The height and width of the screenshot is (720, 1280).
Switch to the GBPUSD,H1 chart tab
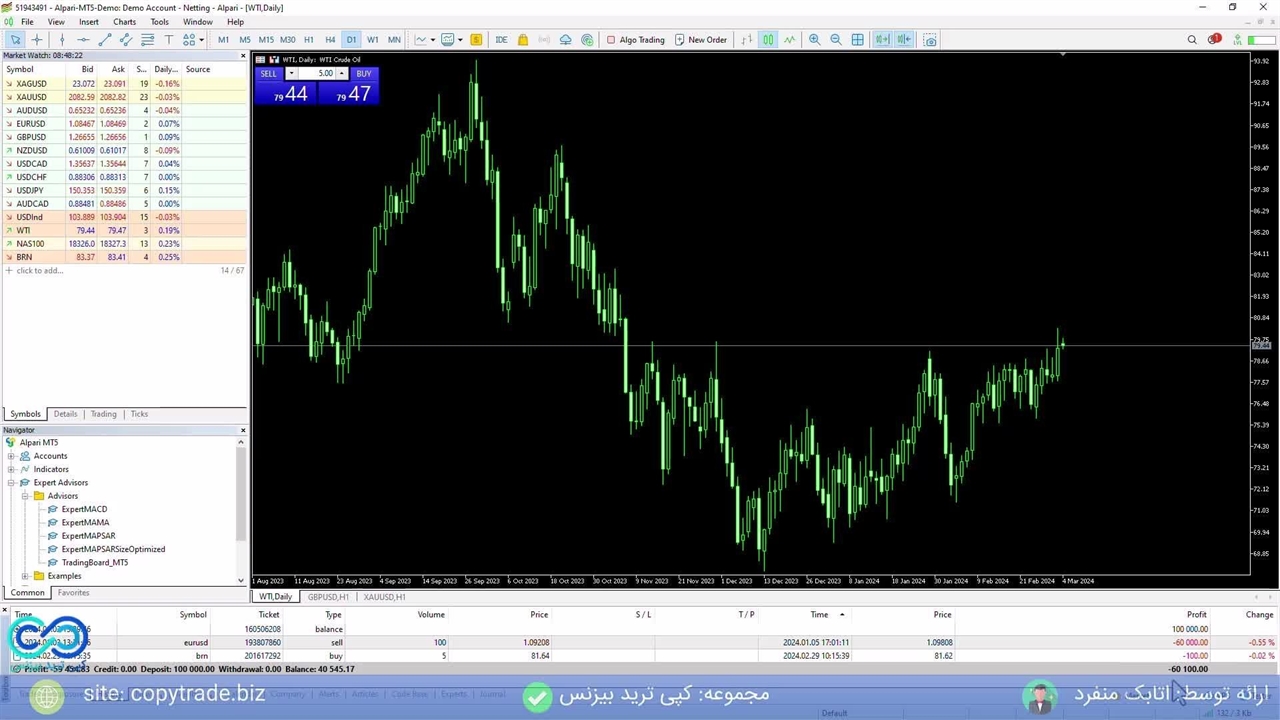328,597
